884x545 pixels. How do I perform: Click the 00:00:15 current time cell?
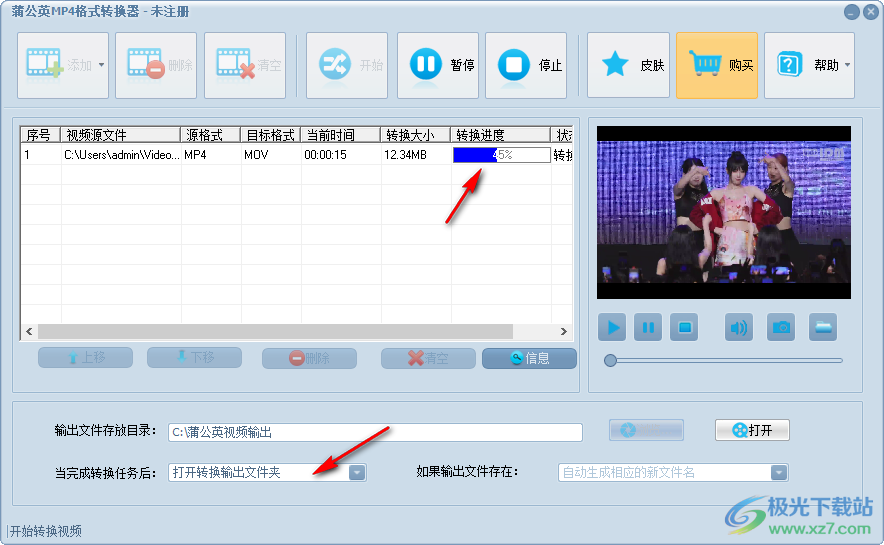coord(341,155)
